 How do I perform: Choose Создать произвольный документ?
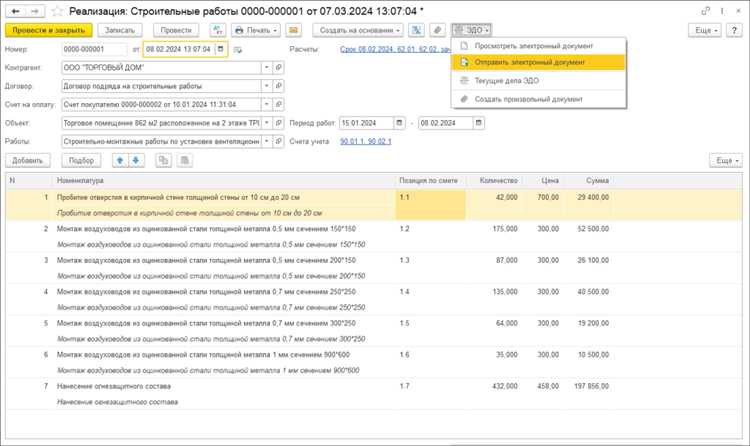coord(539,99)
